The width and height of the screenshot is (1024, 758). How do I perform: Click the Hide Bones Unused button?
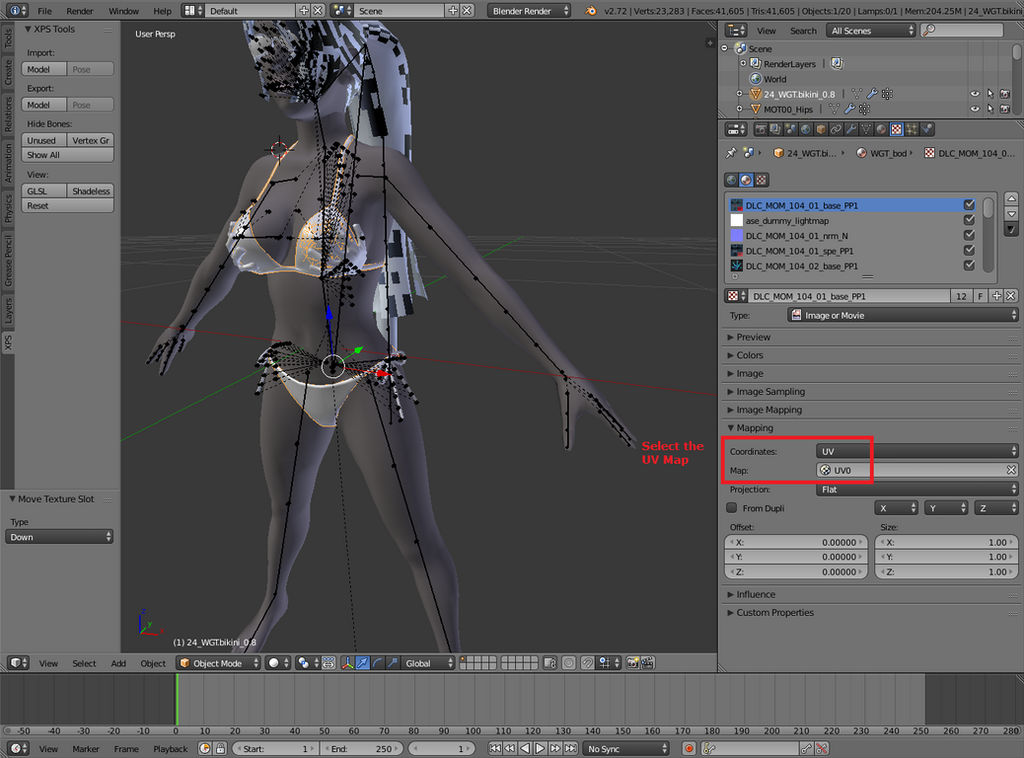click(x=44, y=140)
